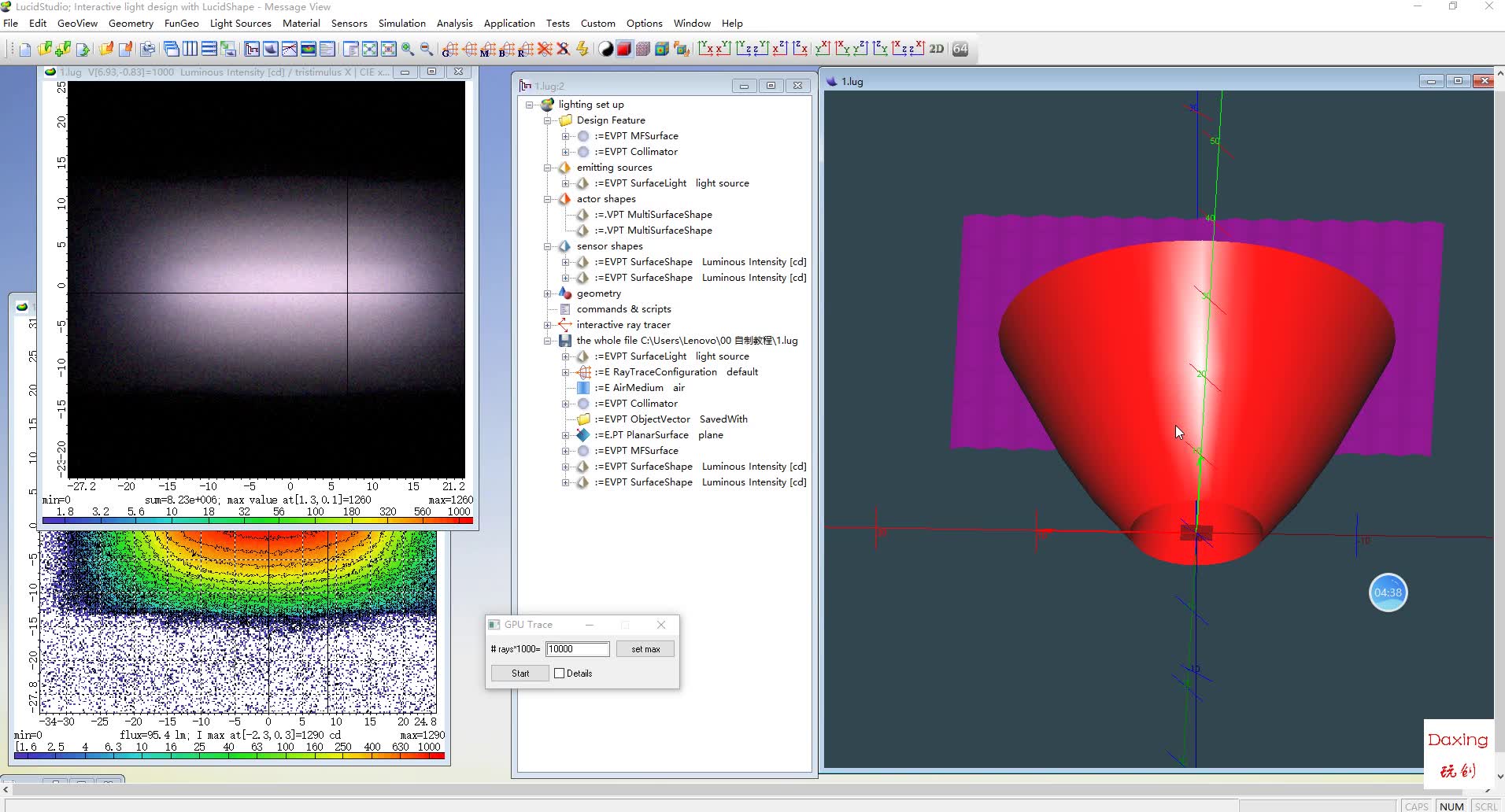Click the yellow lightning bolt icon
1505x812 pixels.
582,50
